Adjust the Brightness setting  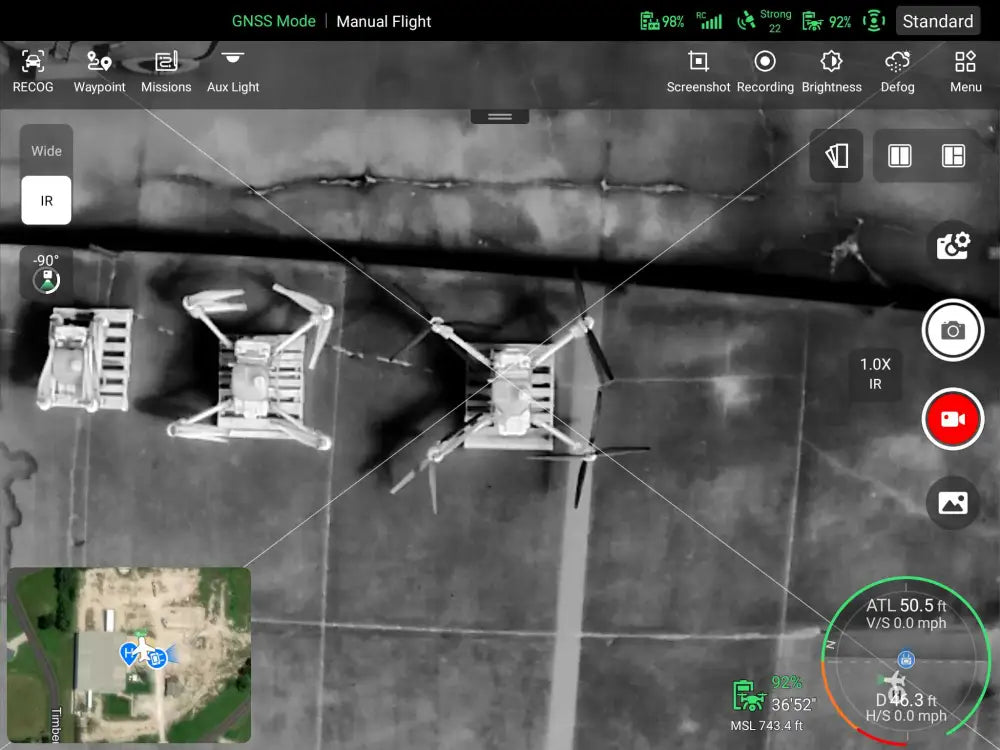click(831, 71)
